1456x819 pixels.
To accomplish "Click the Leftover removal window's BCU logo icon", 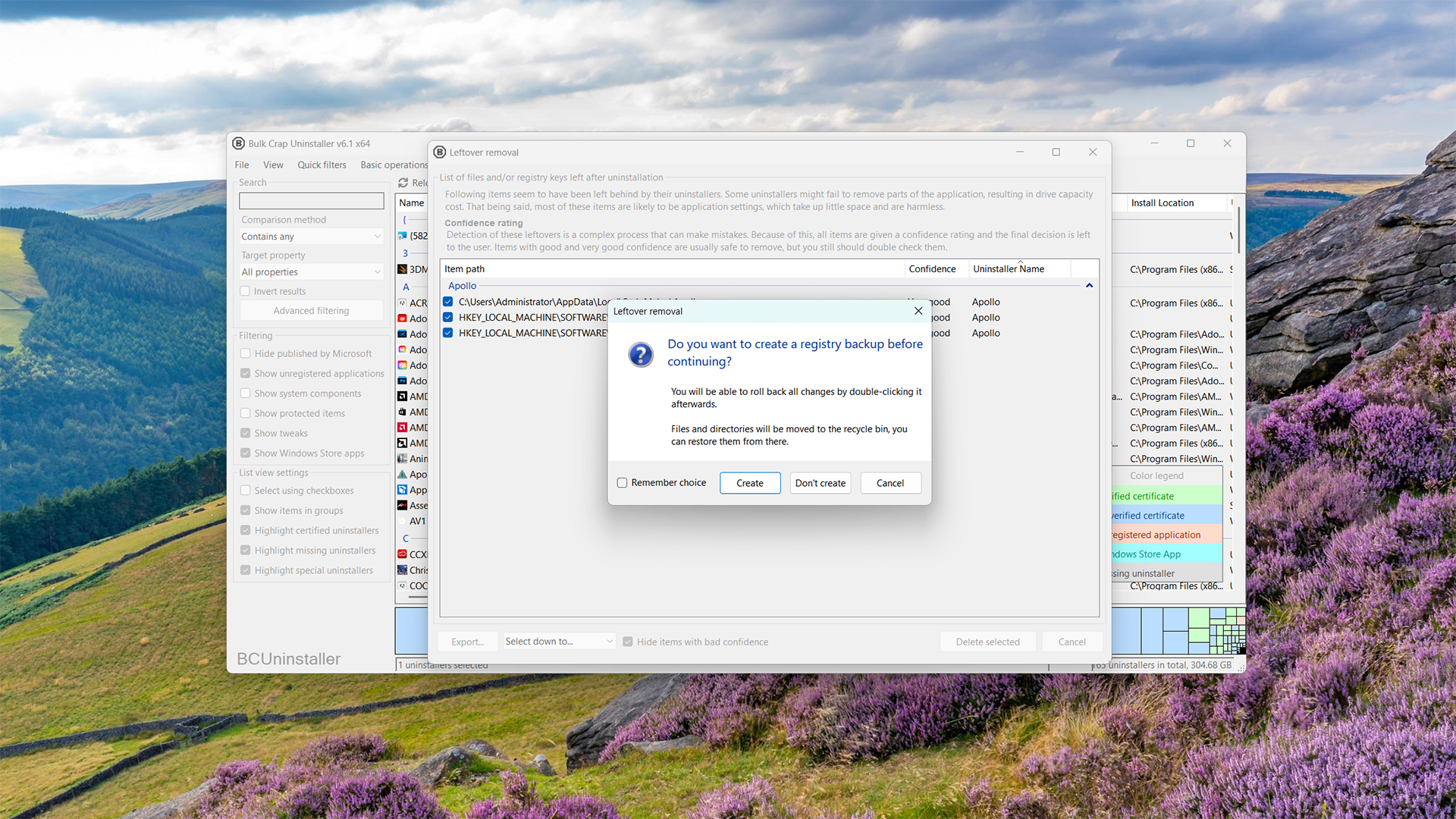I will (x=440, y=152).
